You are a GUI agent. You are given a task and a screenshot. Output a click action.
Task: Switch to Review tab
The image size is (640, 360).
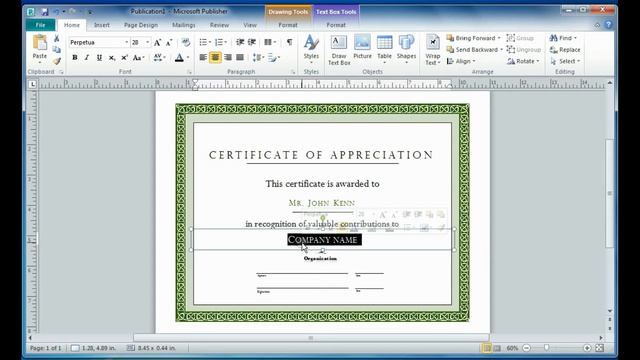click(x=219, y=25)
